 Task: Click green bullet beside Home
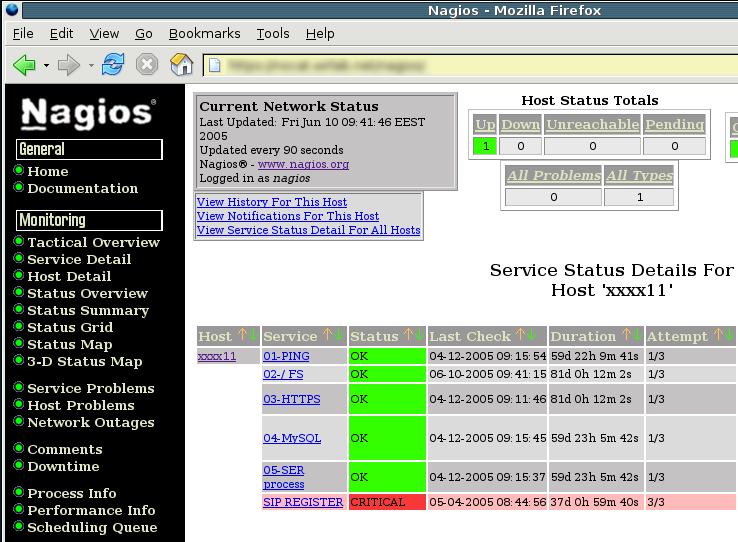point(18,170)
